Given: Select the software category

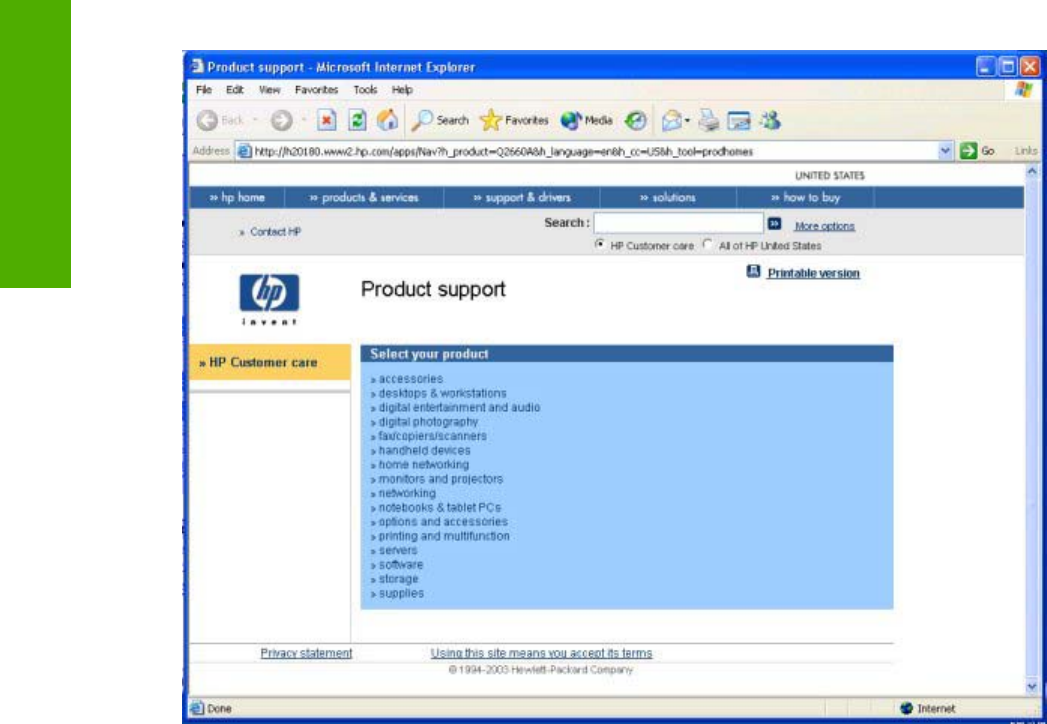Looking at the screenshot, I should click(x=401, y=565).
